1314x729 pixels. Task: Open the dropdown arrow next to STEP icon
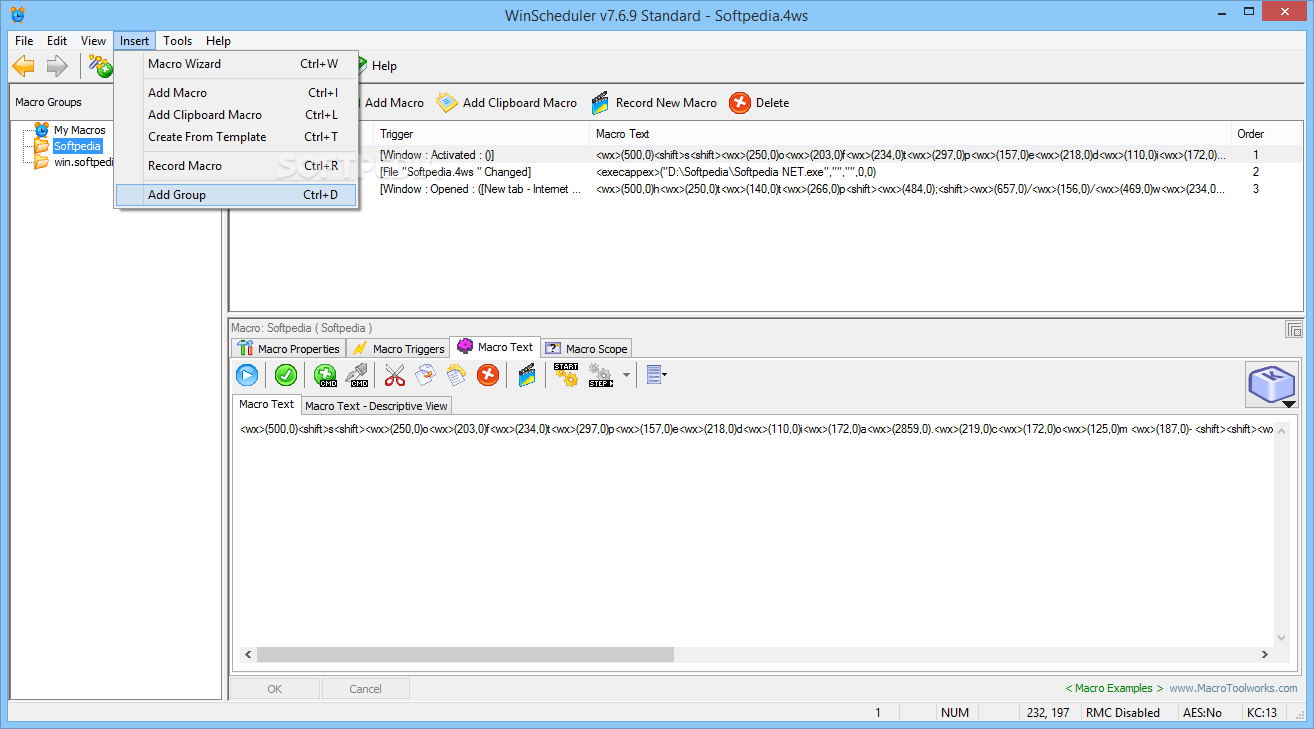coord(626,376)
